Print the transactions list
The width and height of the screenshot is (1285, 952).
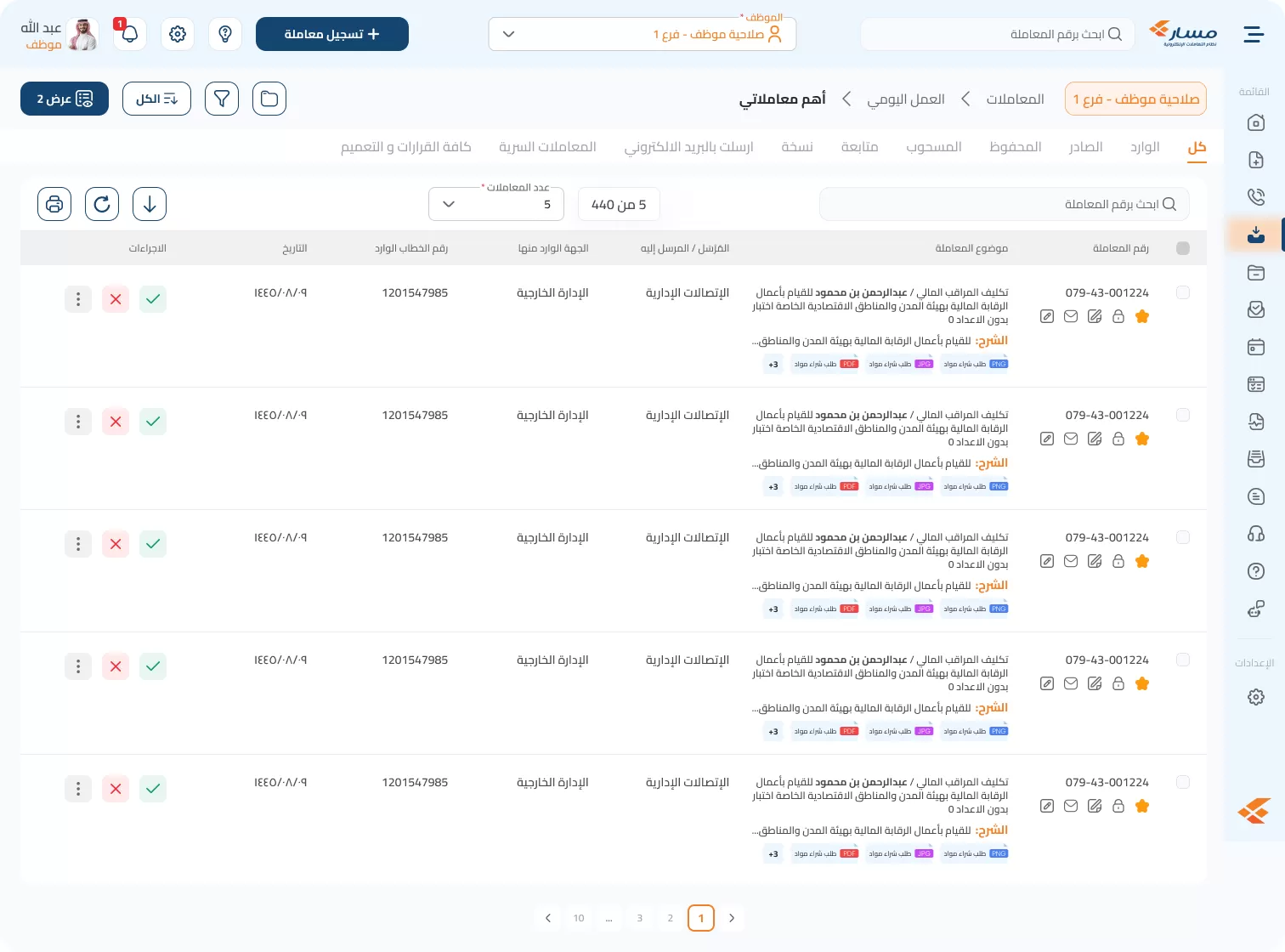point(54,204)
